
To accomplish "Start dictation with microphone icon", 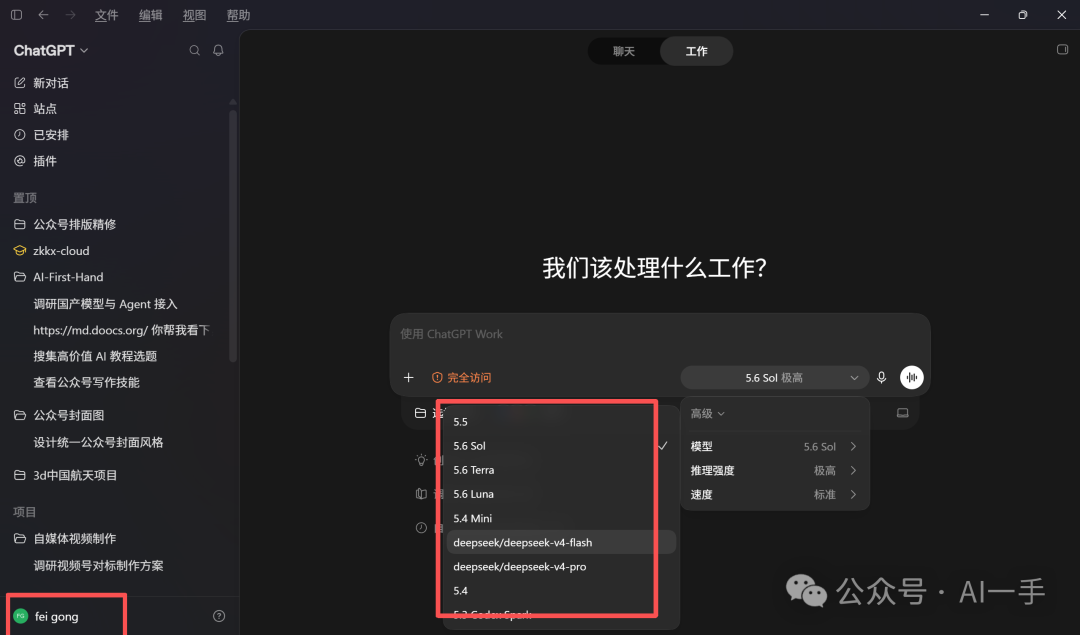I will point(882,377).
